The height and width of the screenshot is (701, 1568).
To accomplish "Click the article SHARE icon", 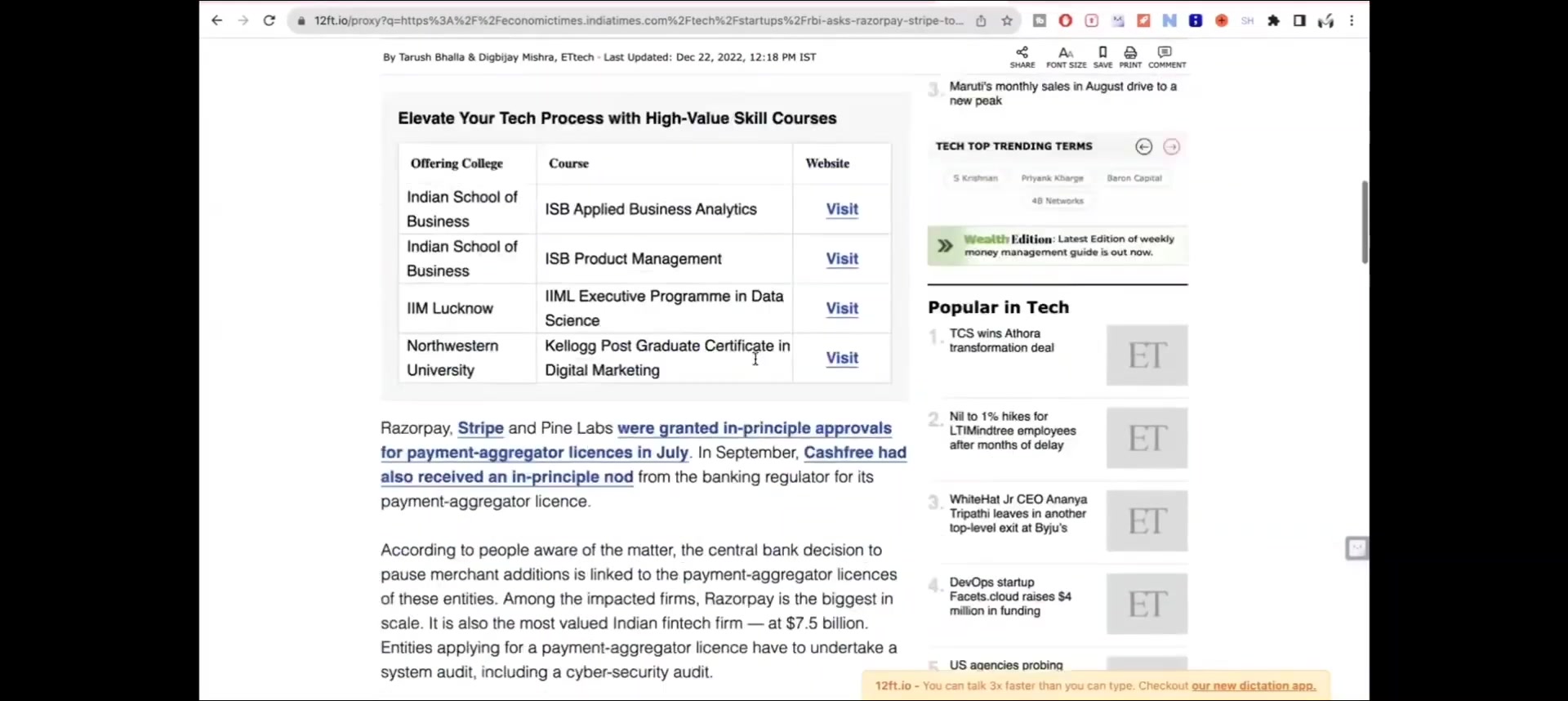I will 1022,56.
